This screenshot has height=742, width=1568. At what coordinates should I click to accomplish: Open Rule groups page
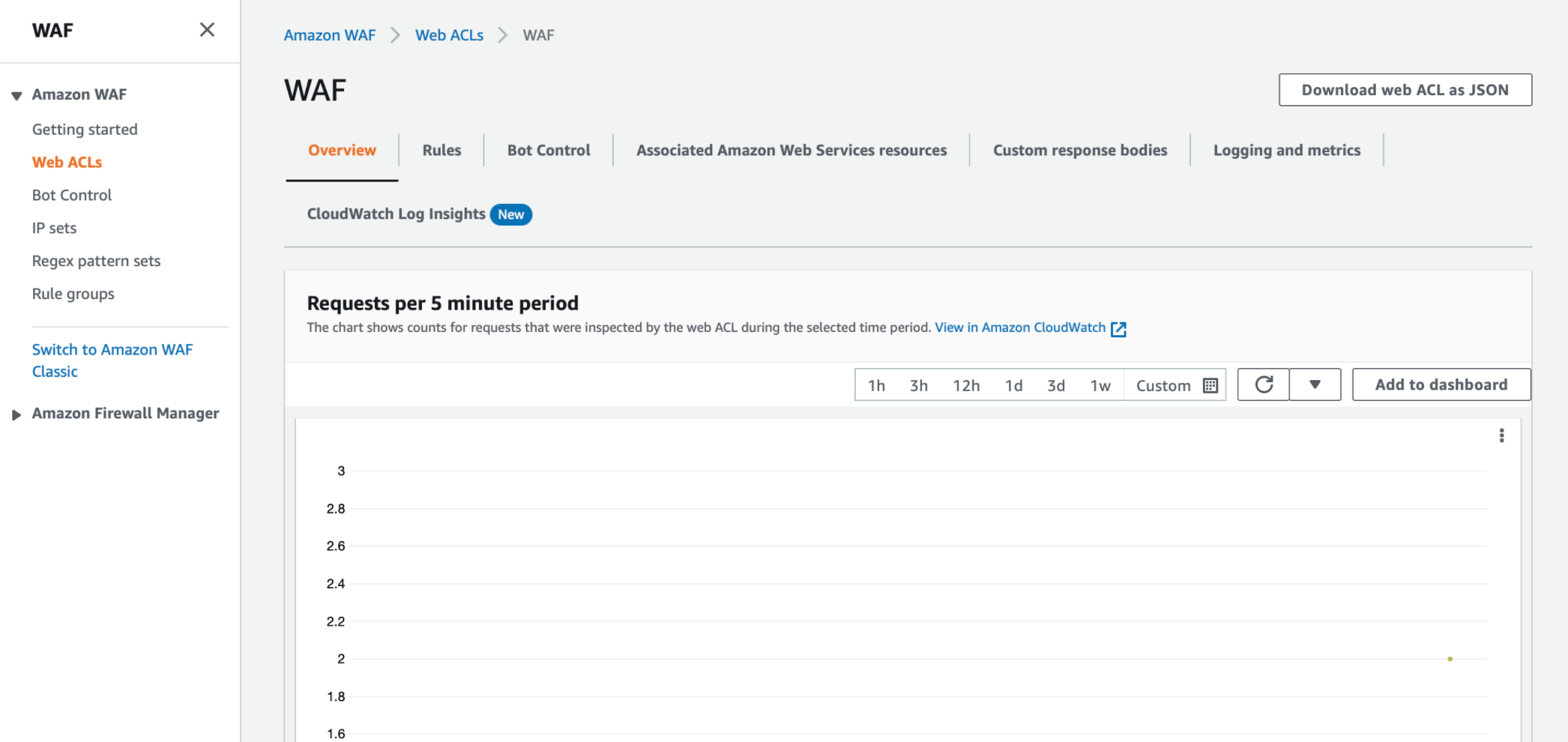pos(73,294)
